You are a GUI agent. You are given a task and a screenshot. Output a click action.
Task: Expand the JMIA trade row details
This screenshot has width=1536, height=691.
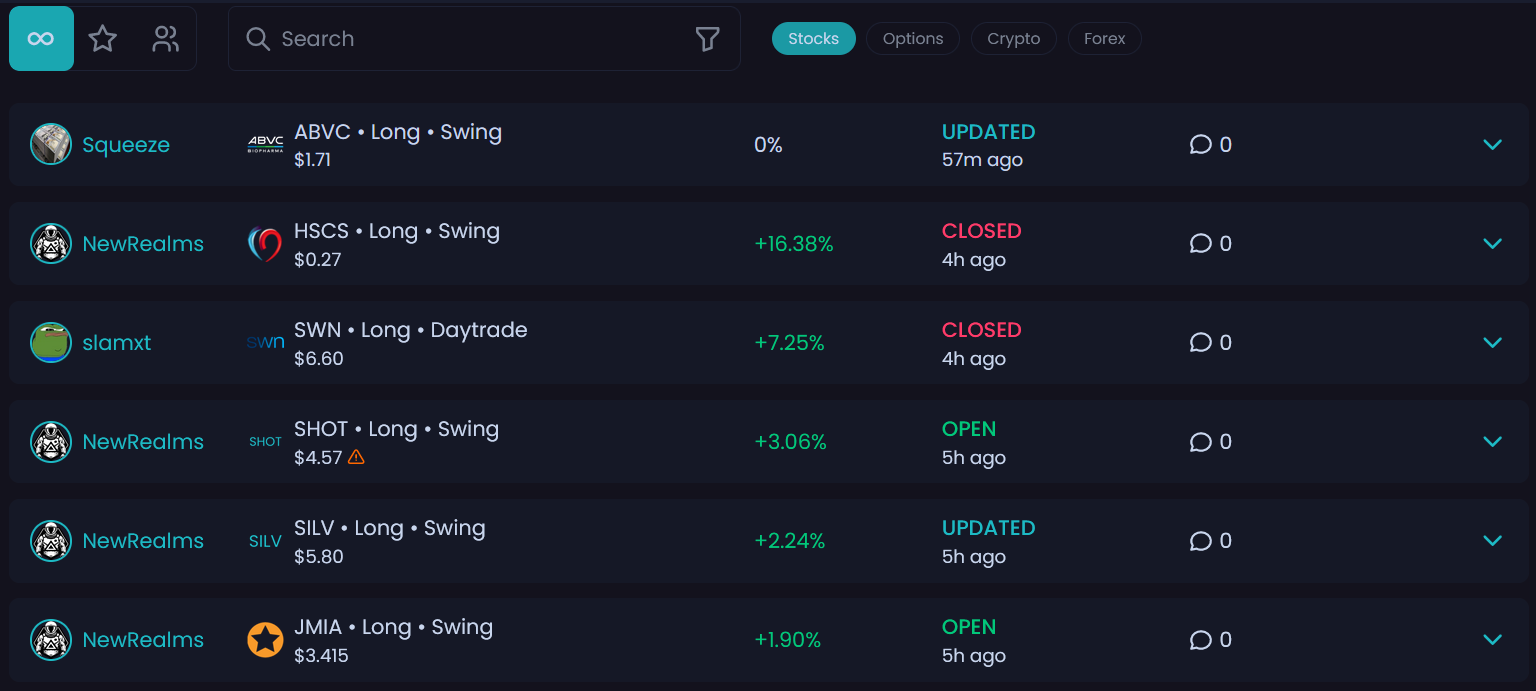coord(1492,639)
